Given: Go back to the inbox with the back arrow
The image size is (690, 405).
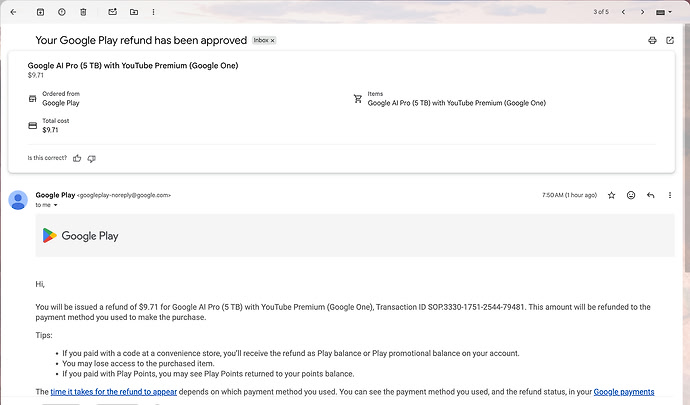Looking at the screenshot, I should point(13,12).
